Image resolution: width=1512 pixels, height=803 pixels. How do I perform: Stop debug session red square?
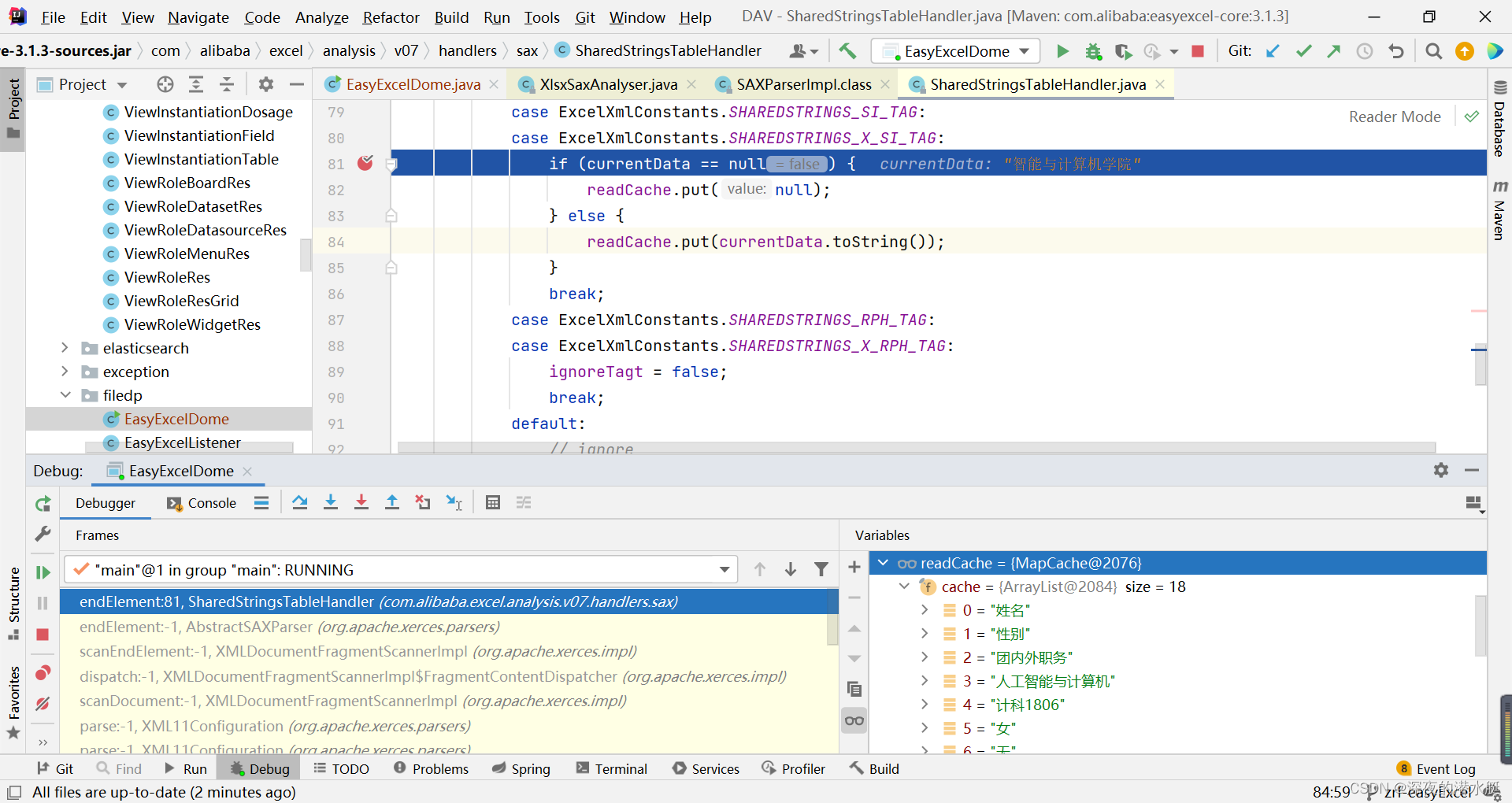point(43,635)
